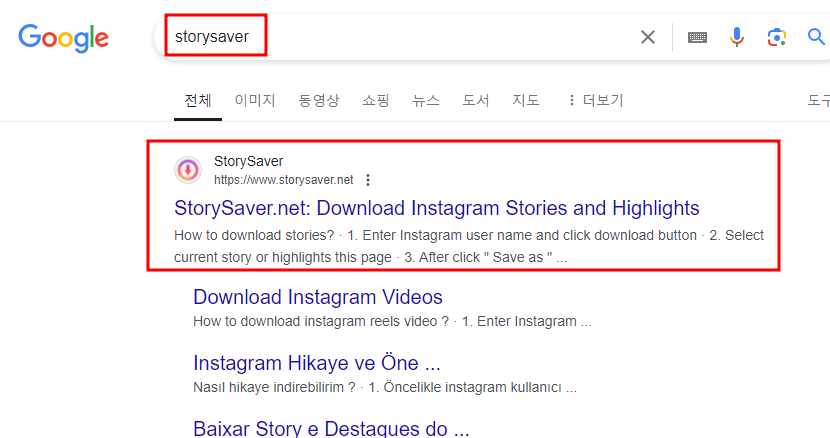Open Instagram Hikaye ve Öne sitelink
Image resolution: width=830 pixels, height=438 pixels.
point(317,363)
